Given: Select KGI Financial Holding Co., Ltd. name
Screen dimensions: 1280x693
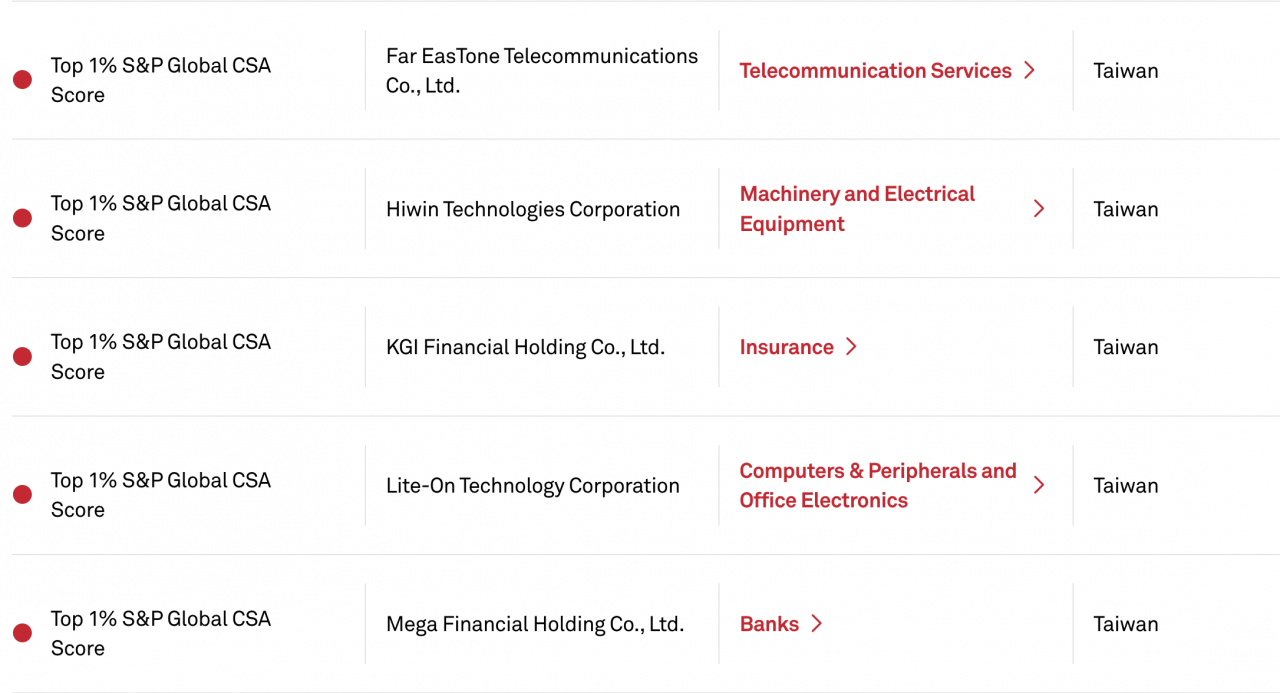Looking at the screenshot, I should [525, 348].
